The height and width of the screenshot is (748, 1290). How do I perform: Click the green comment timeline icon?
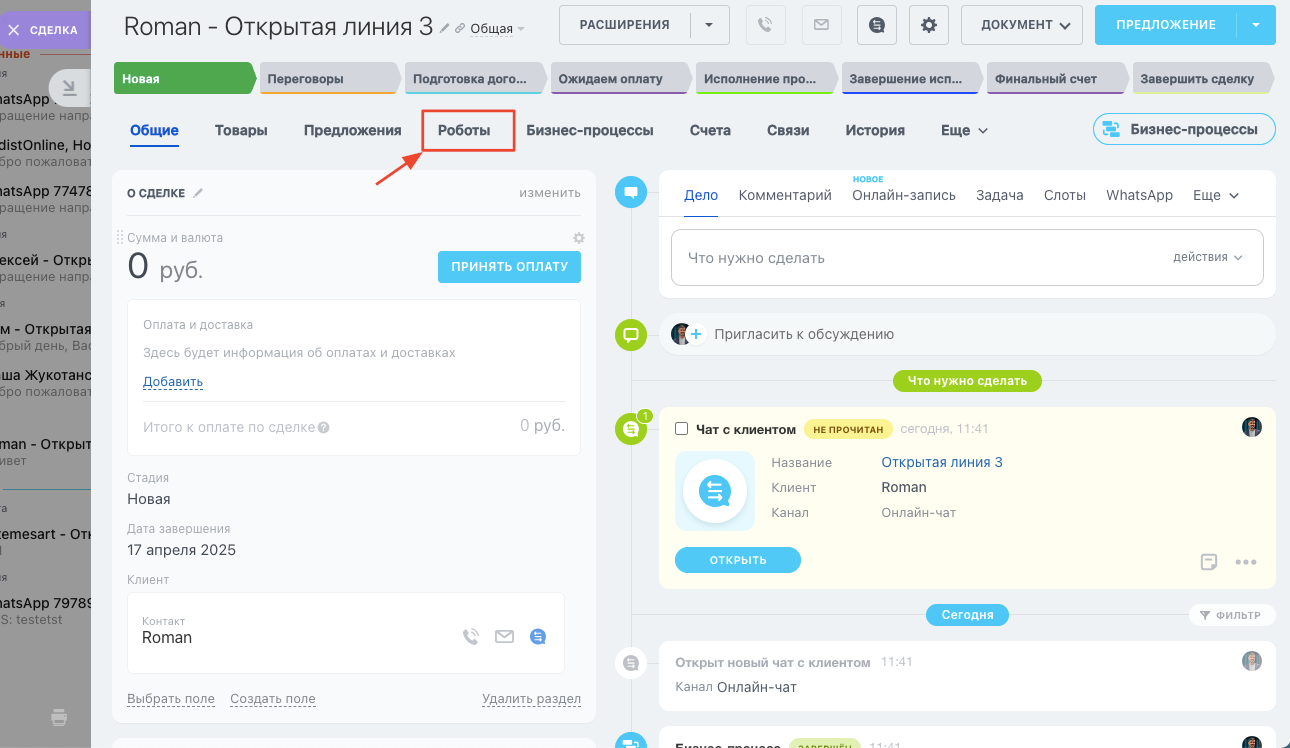point(630,335)
